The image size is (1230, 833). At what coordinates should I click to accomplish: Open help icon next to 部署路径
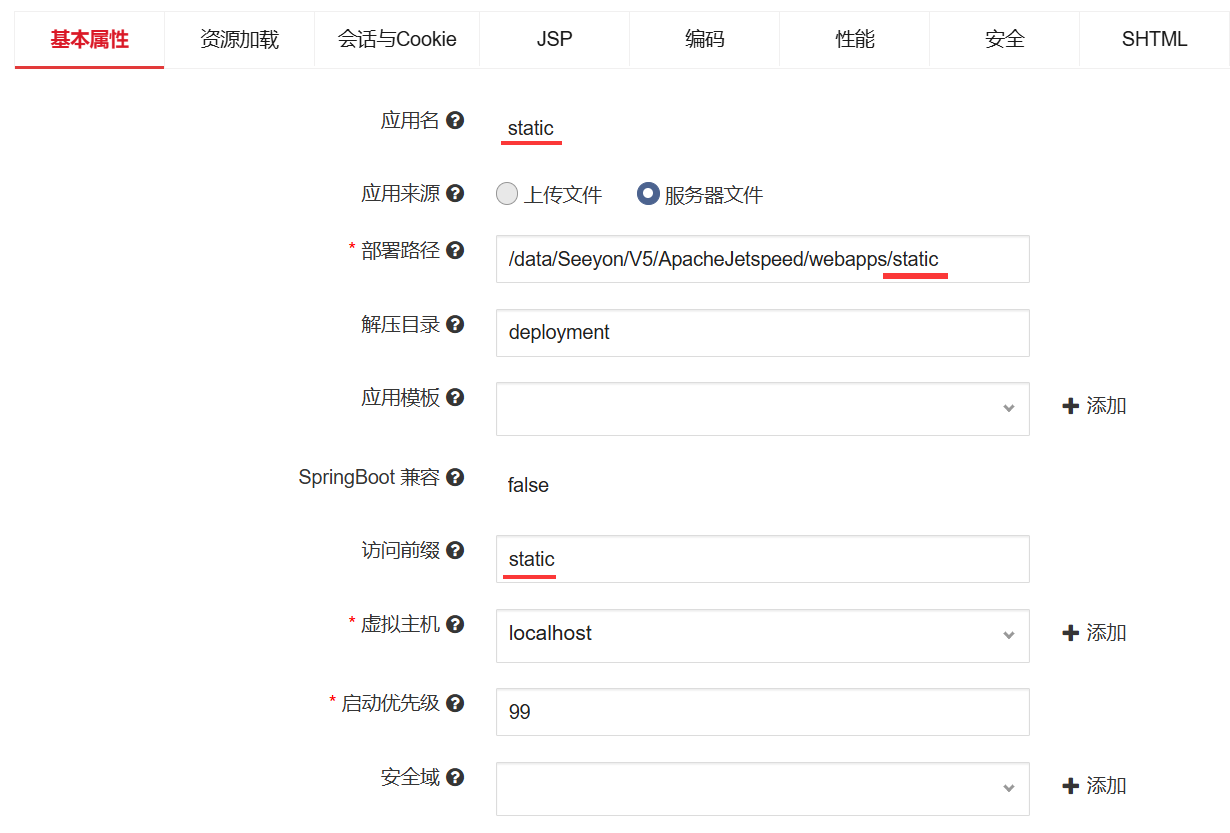(455, 250)
